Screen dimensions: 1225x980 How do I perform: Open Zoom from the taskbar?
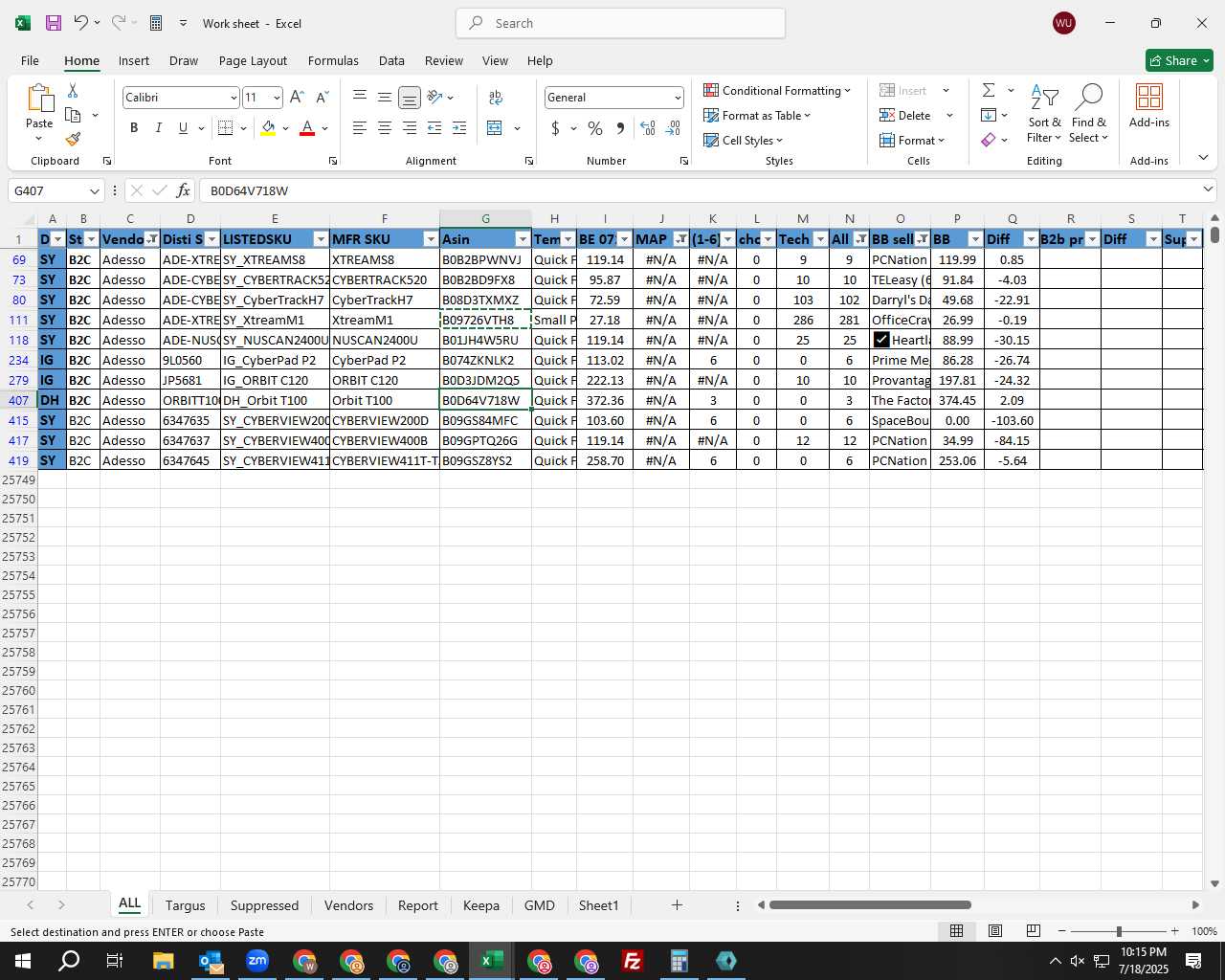(x=257, y=961)
